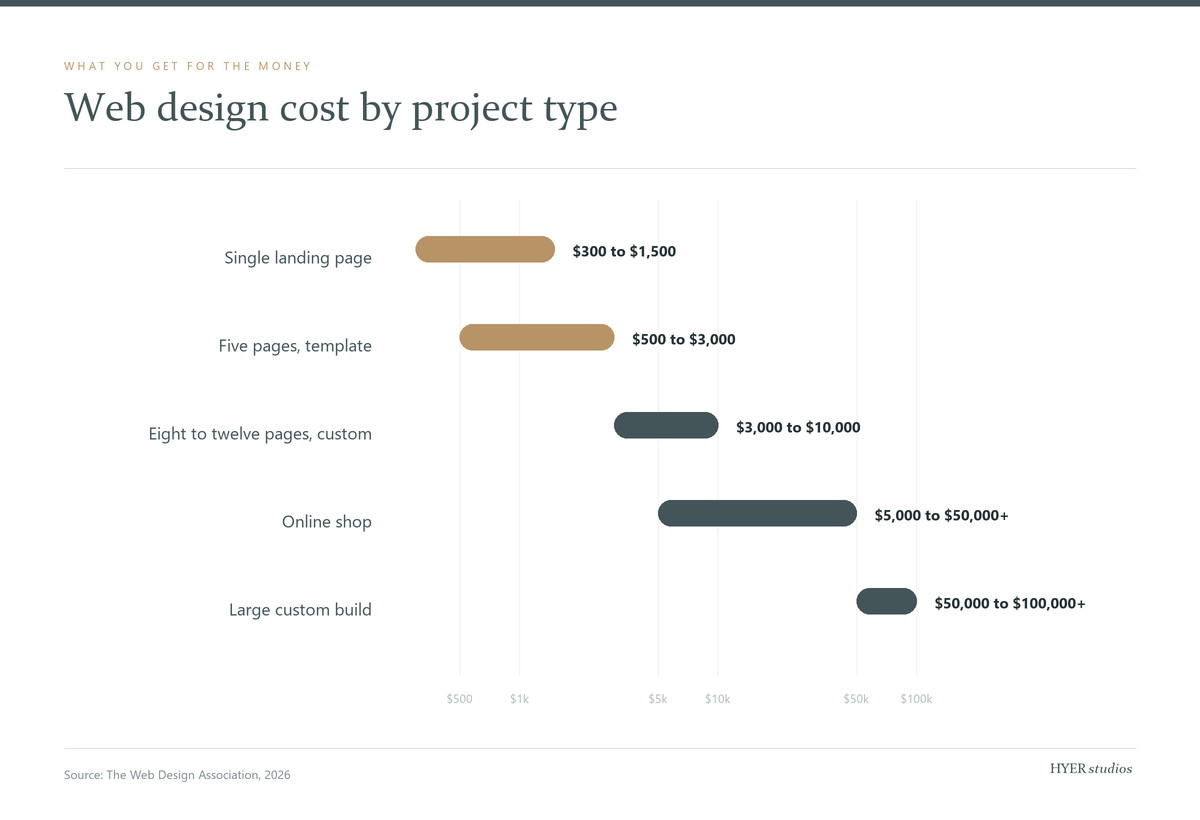The width and height of the screenshot is (1200, 820).
Task: Select the 'Large custom build' label
Action: click(x=300, y=610)
